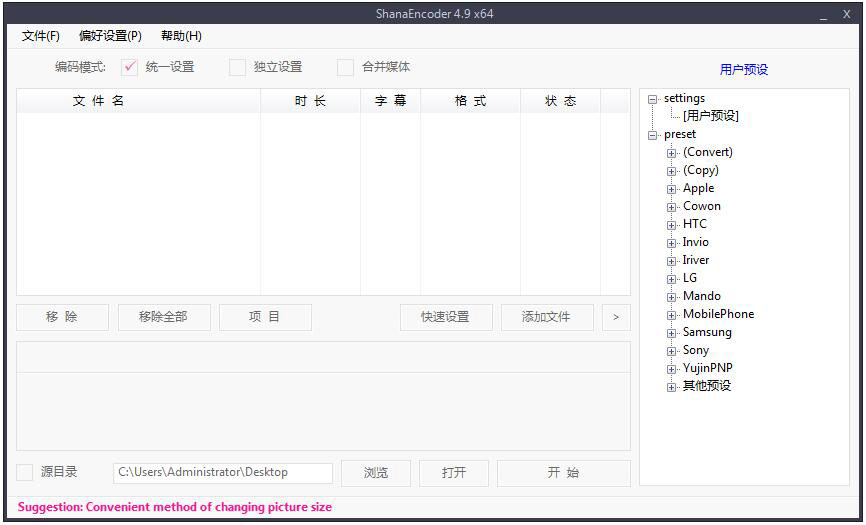Click the 快速设置 button

coord(445,317)
